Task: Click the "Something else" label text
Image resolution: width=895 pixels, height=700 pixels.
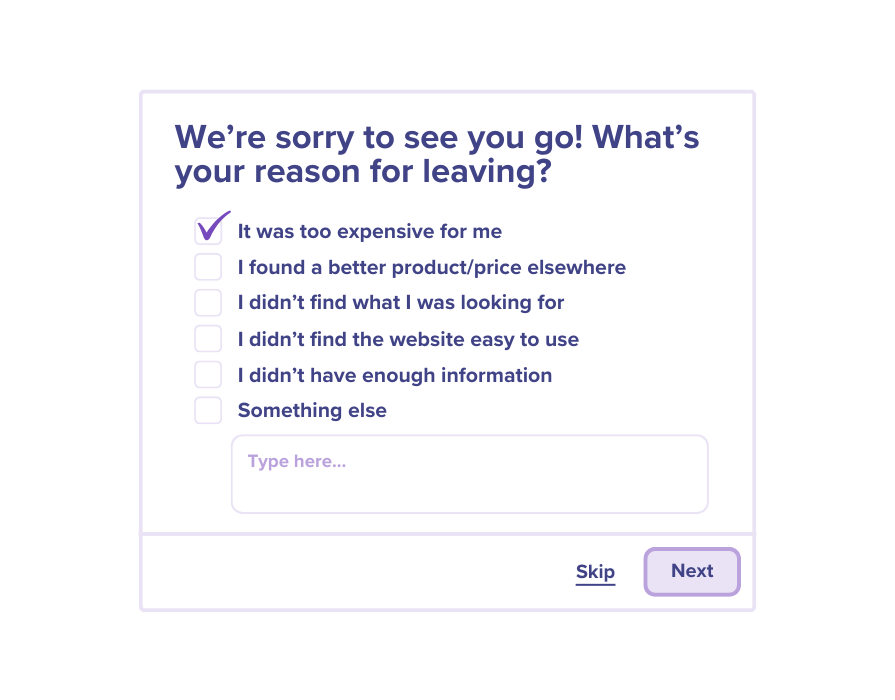Action: tap(311, 410)
